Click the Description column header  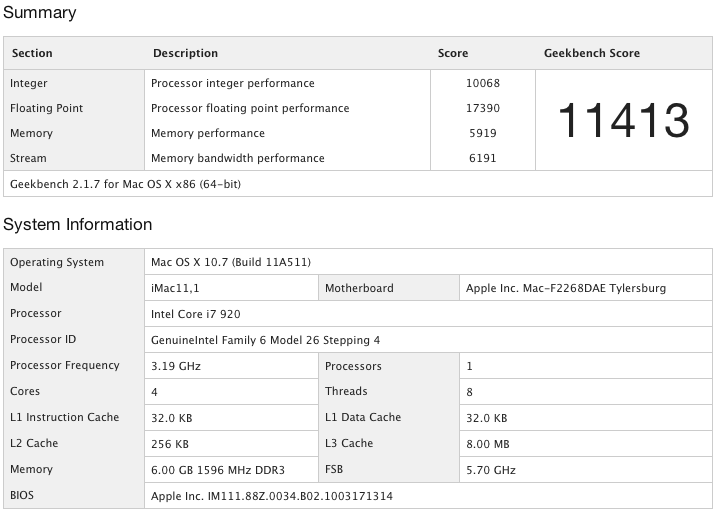click(186, 53)
